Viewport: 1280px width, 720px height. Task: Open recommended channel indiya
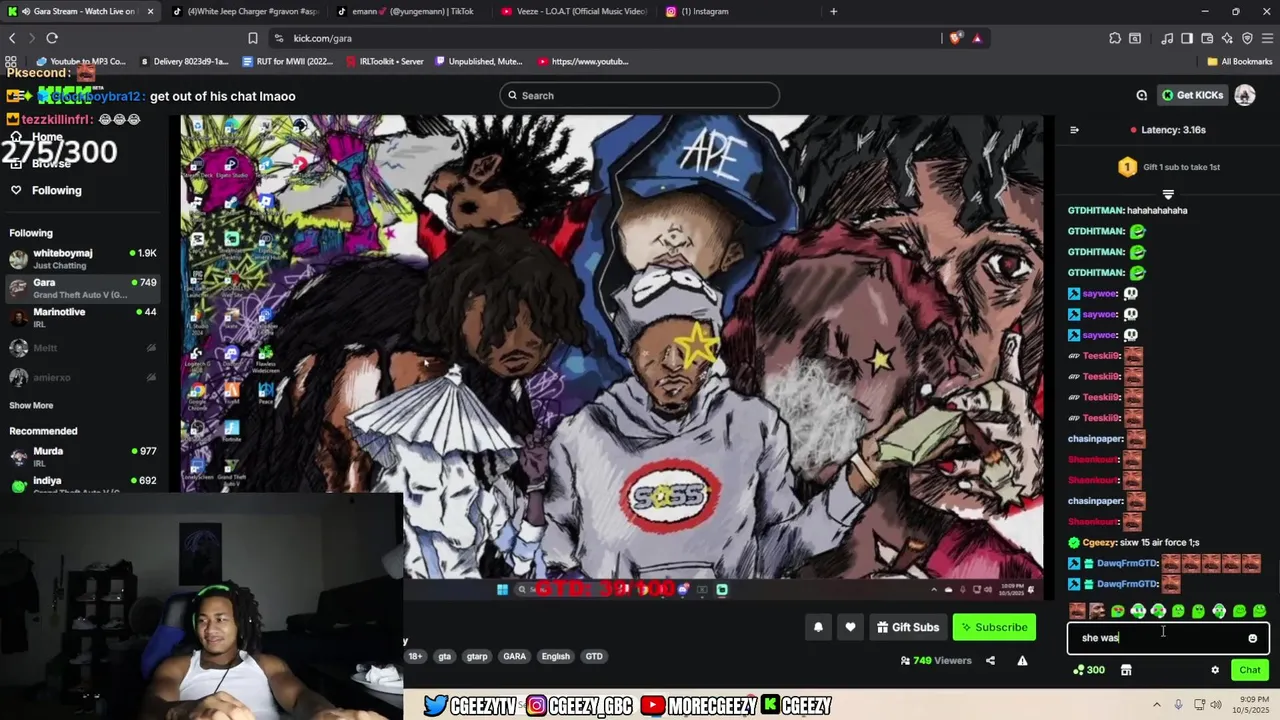82,485
